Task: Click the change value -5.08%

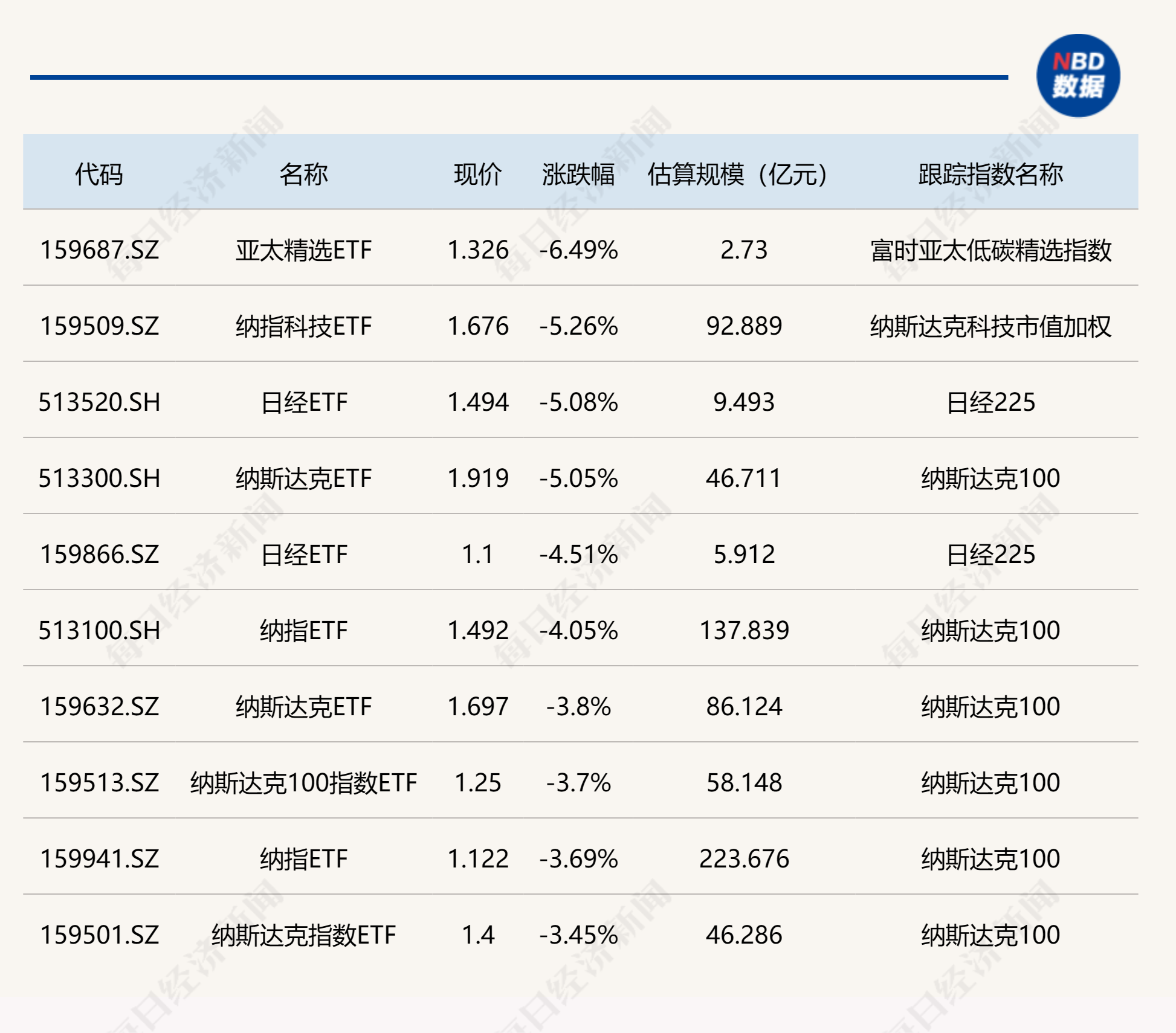Action: pyautogui.click(x=578, y=402)
